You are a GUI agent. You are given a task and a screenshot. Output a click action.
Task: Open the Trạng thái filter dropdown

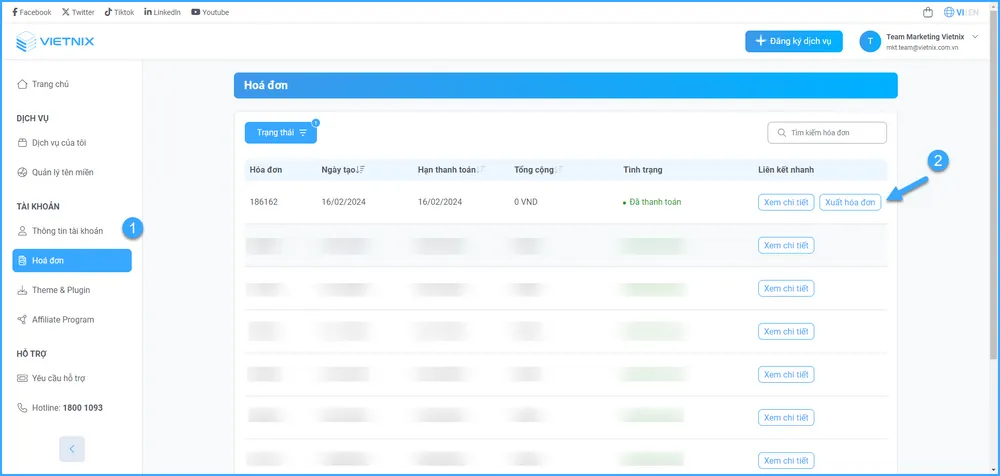coord(280,132)
